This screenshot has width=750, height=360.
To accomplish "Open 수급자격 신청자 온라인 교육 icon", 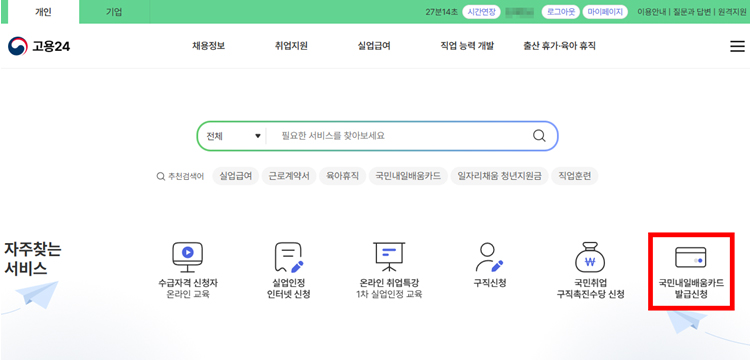I will pyautogui.click(x=188, y=257).
